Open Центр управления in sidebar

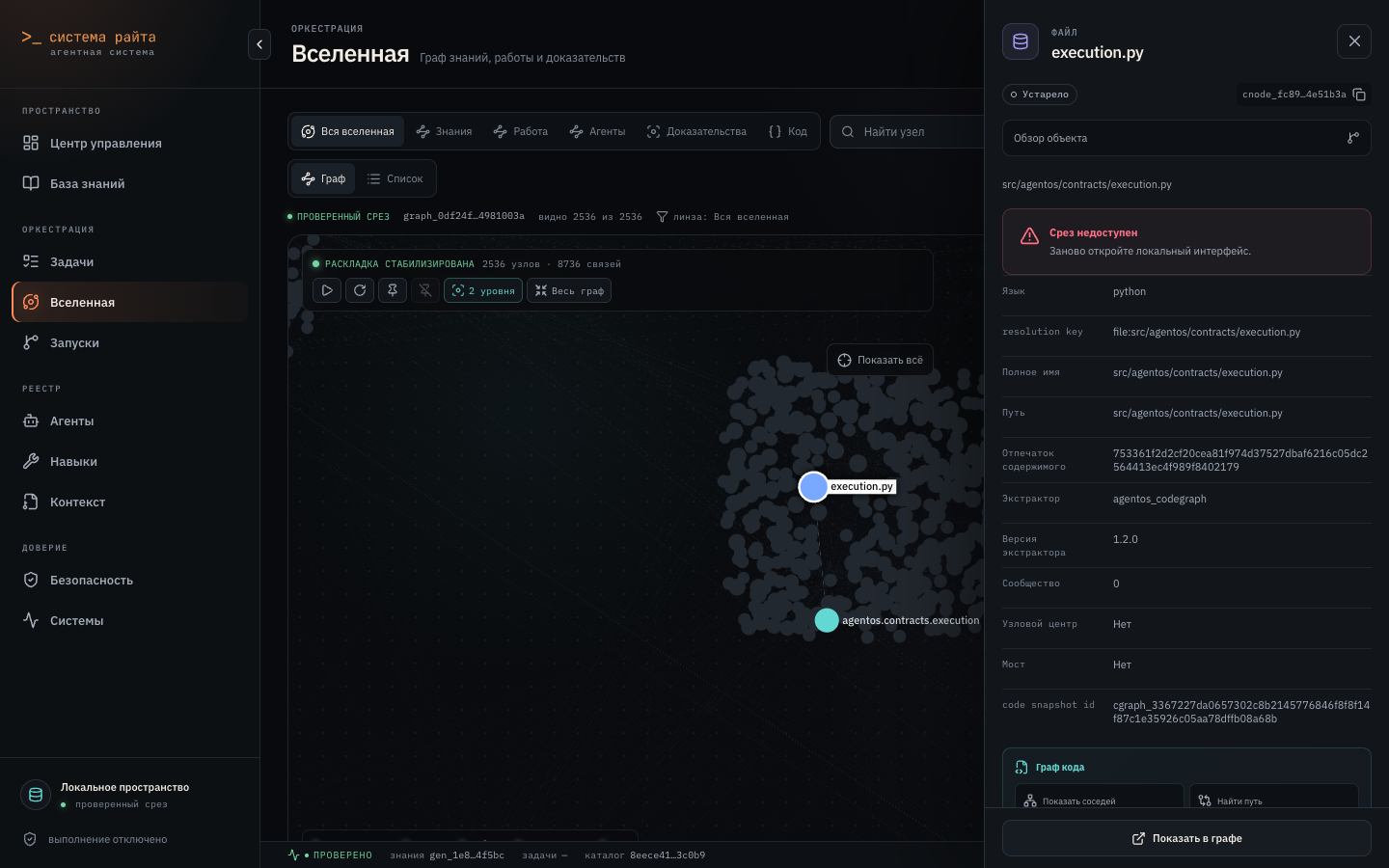pos(130,143)
